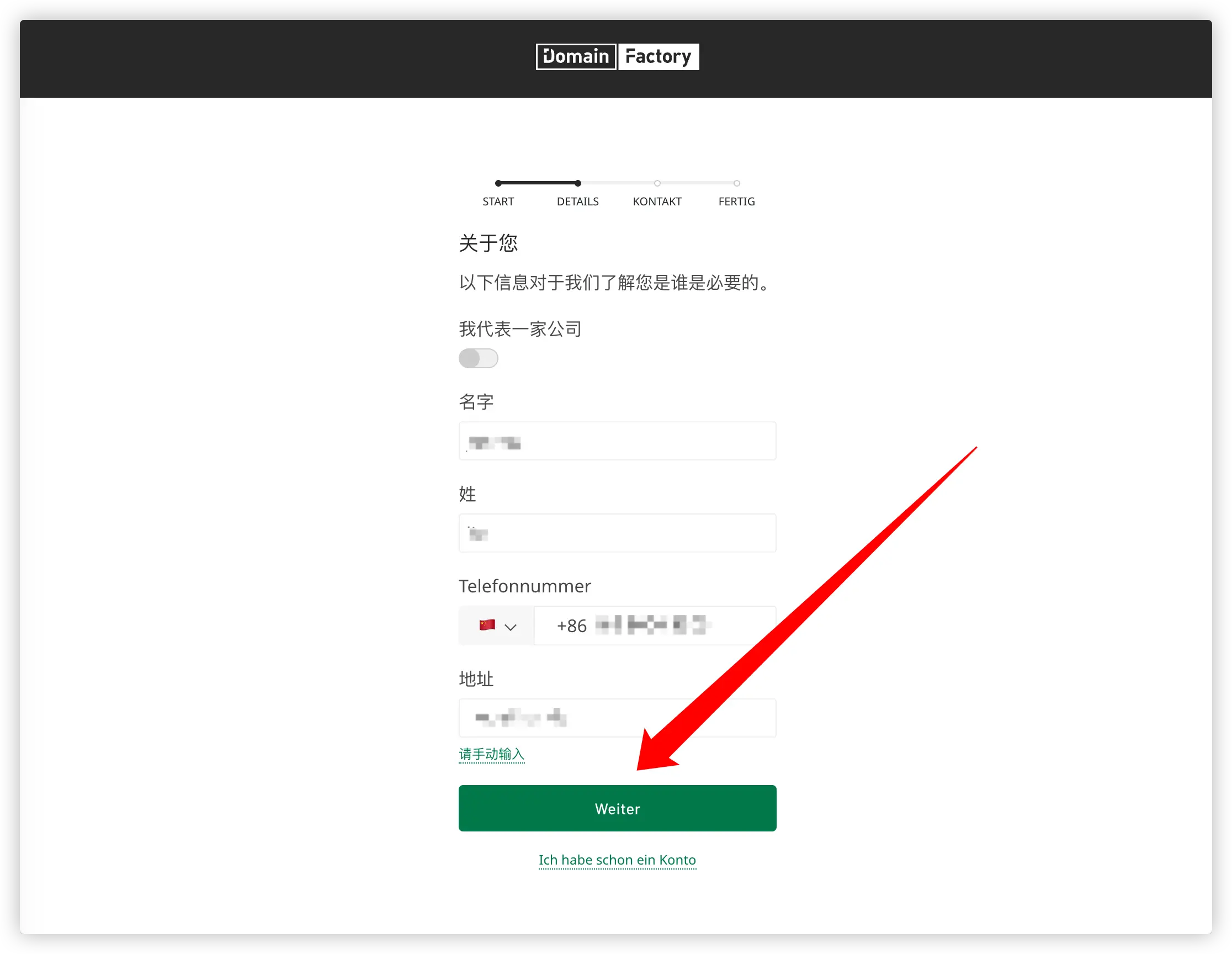Screen dimensions: 1232x954
Task: Open the Ich habe schon ein Konto link
Action: [x=617, y=860]
